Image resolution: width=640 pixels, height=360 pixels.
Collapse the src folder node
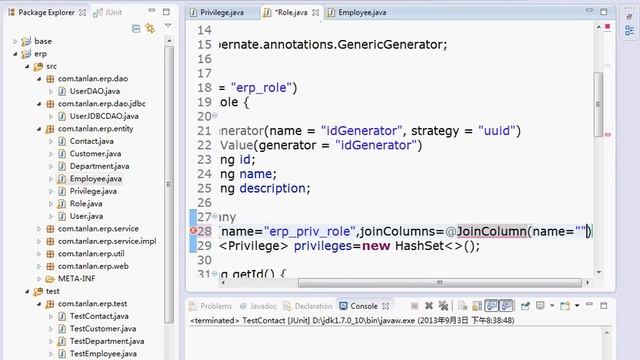coord(27,66)
